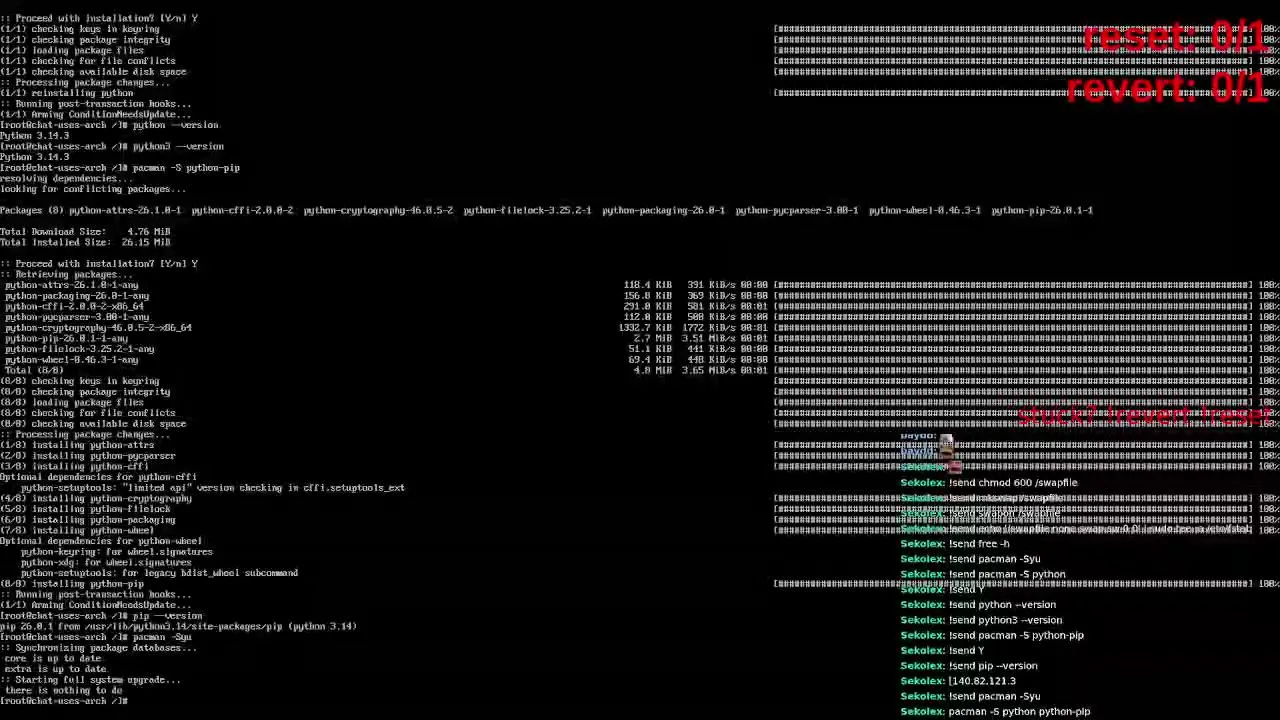
Task: Click line 'python-keyring: for wheel.signatures'
Action: 117,552
